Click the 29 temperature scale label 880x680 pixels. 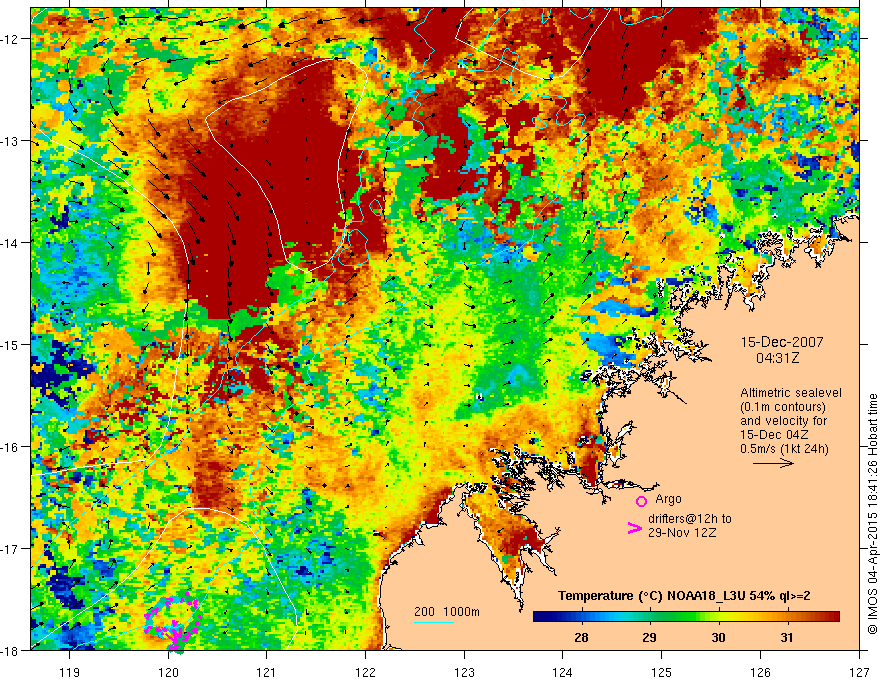tap(649, 637)
